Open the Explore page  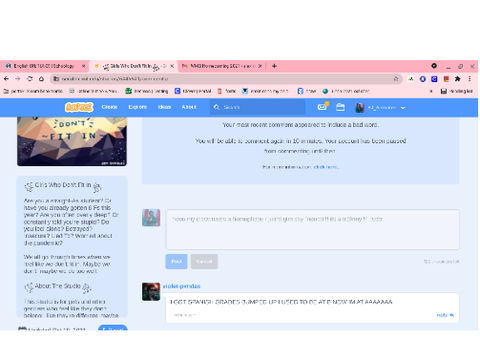tap(137, 107)
